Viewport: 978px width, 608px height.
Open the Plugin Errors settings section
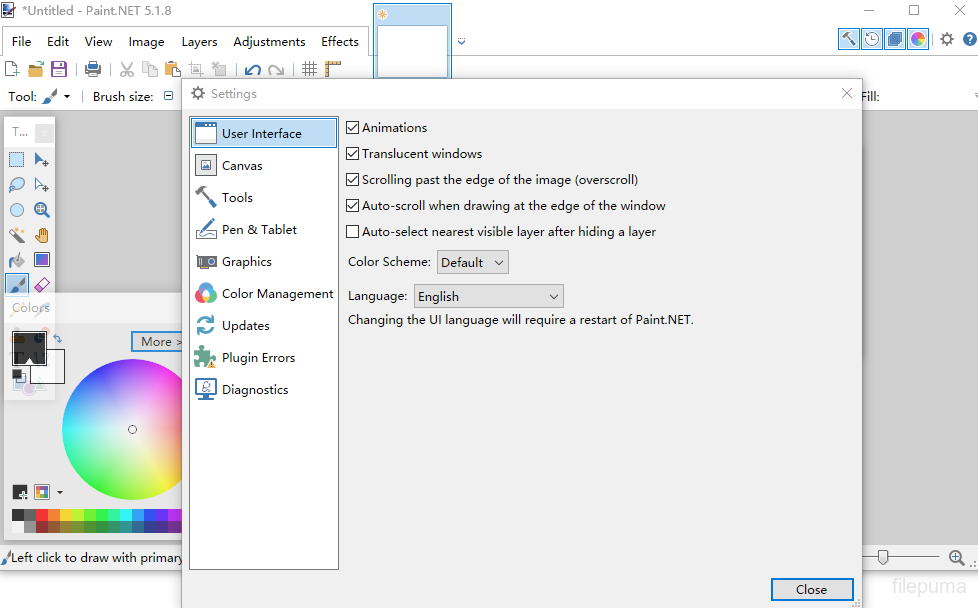click(264, 358)
